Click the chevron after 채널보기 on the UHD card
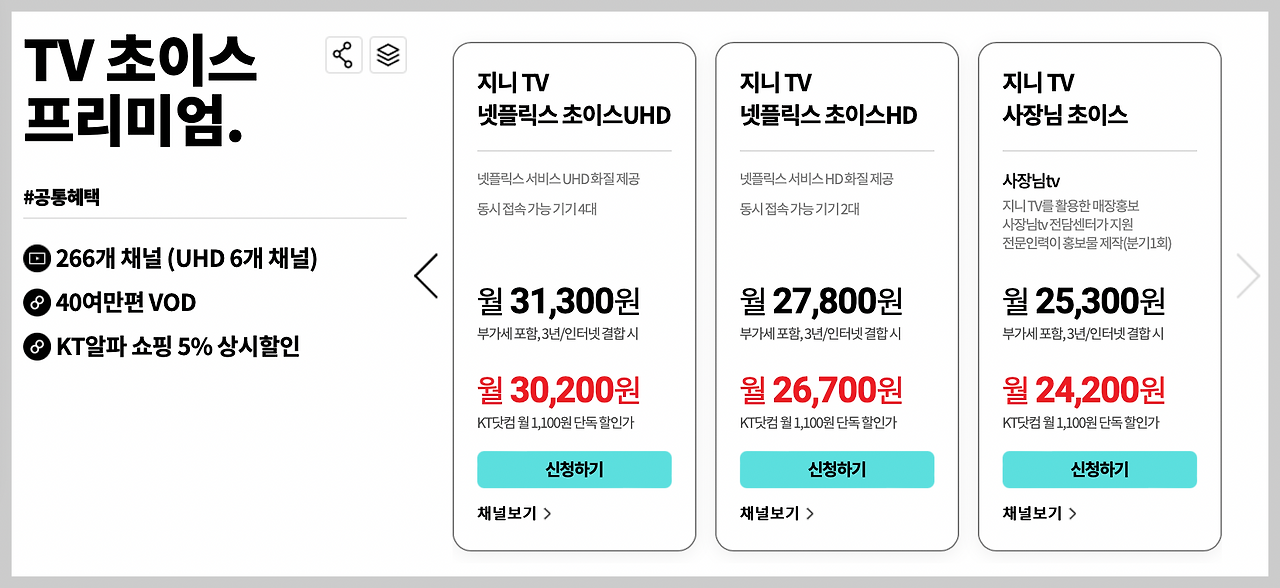The width and height of the screenshot is (1280, 588). (x=549, y=513)
